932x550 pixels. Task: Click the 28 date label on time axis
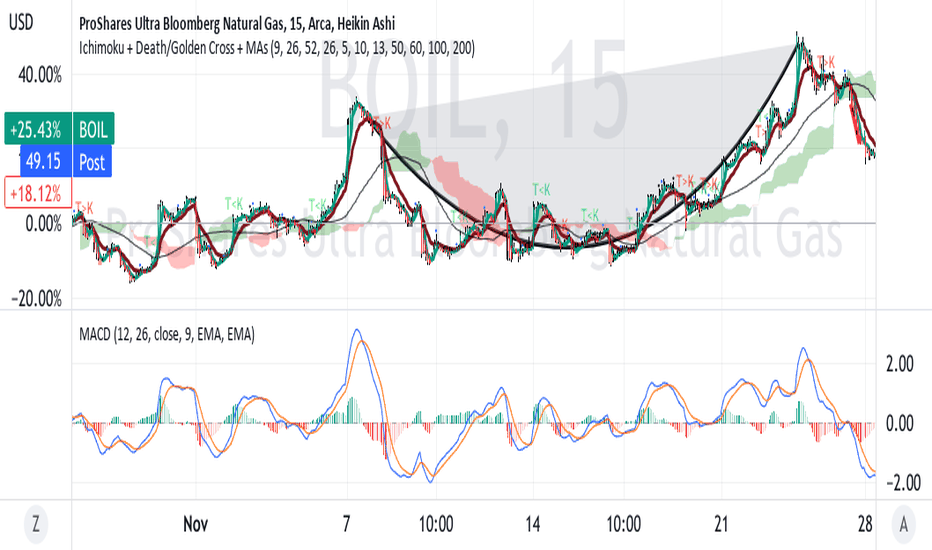click(865, 524)
